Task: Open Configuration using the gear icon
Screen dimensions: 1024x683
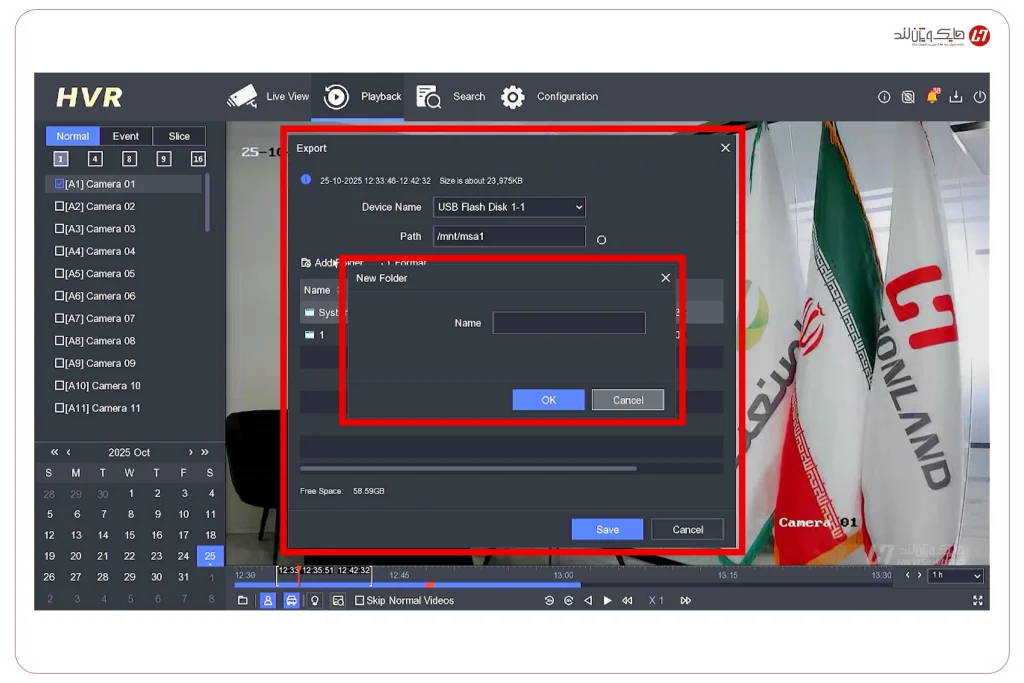Action: point(513,96)
